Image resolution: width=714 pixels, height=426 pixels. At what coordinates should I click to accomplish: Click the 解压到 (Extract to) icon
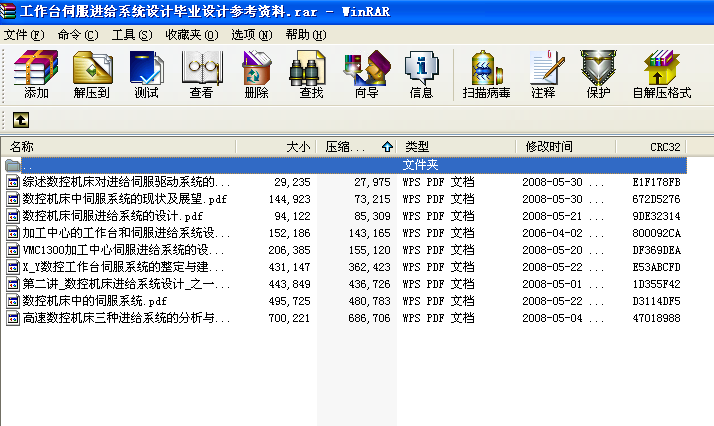92,75
